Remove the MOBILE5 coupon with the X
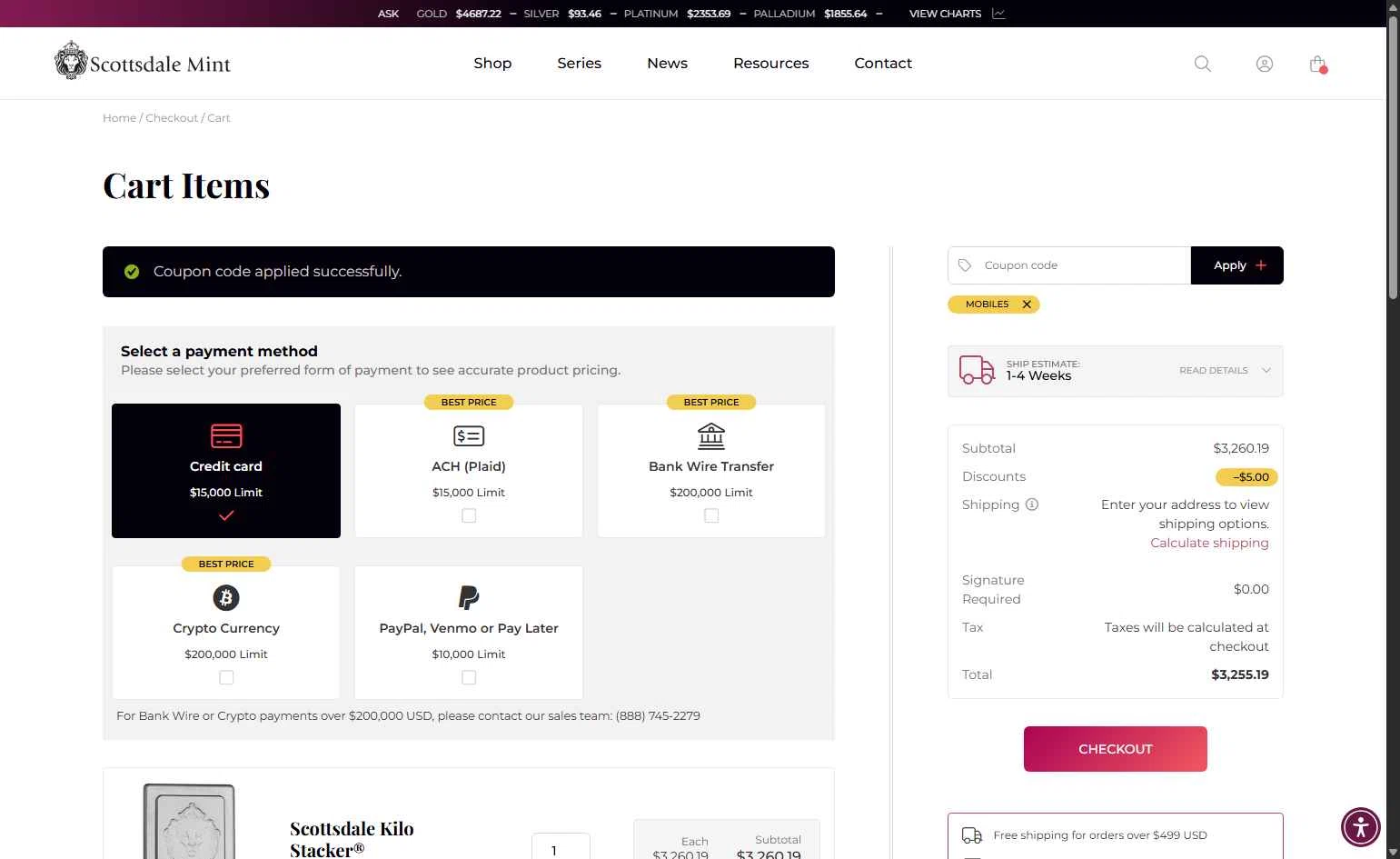The width and height of the screenshot is (1400, 859). [x=1027, y=305]
